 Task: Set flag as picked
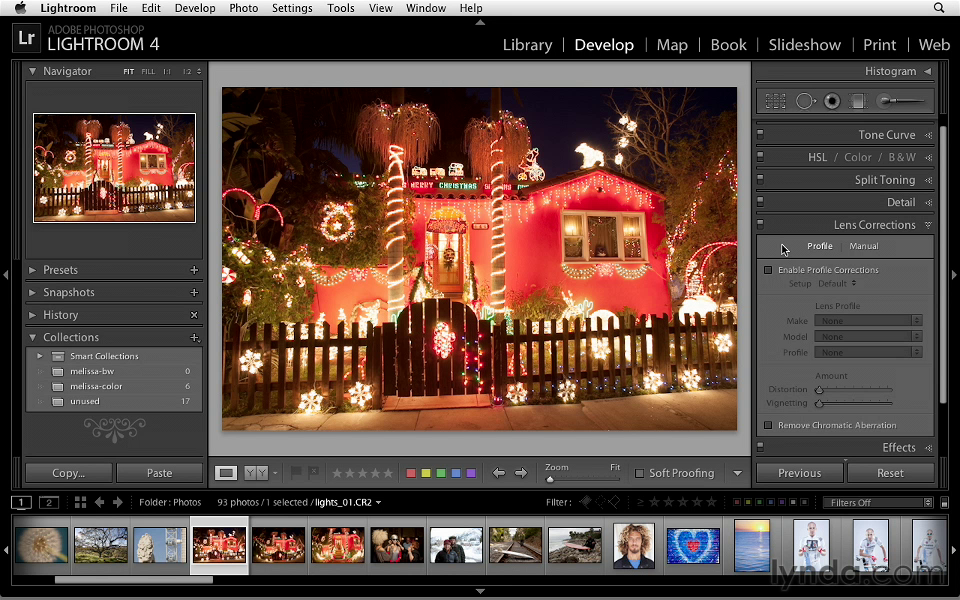tap(296, 473)
